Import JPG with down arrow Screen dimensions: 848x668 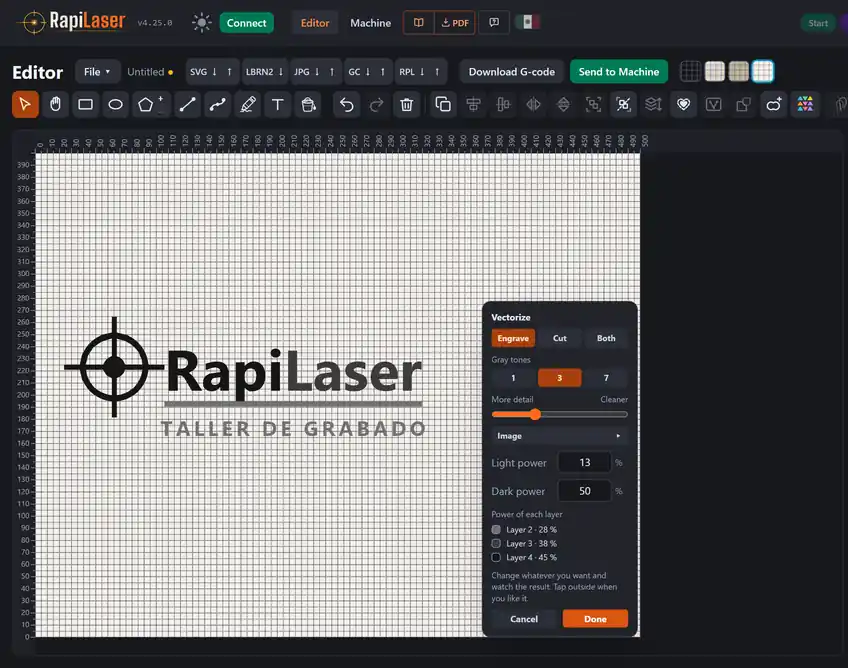317,71
